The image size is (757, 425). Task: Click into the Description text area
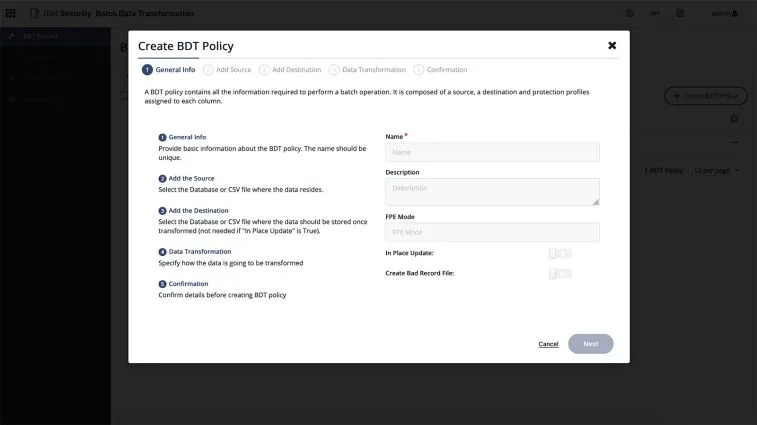tap(492, 191)
